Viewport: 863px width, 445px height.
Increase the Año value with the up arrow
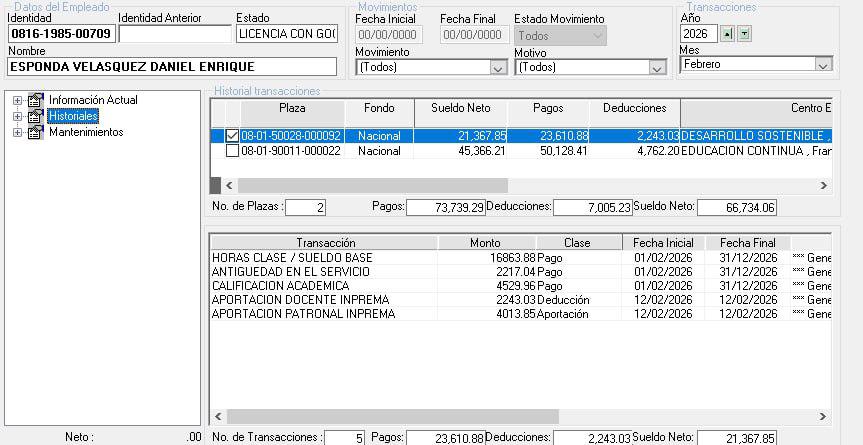pos(728,34)
